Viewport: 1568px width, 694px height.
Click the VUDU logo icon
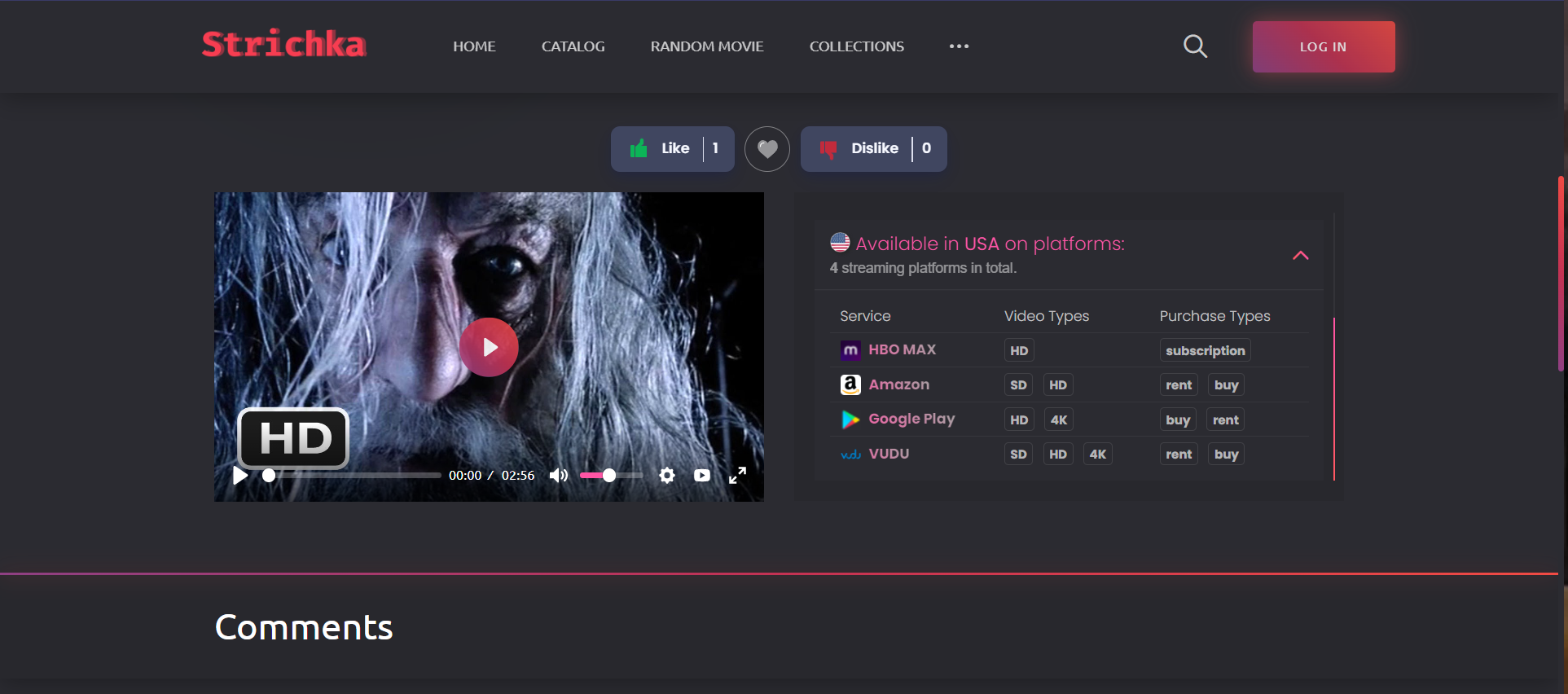tap(850, 455)
